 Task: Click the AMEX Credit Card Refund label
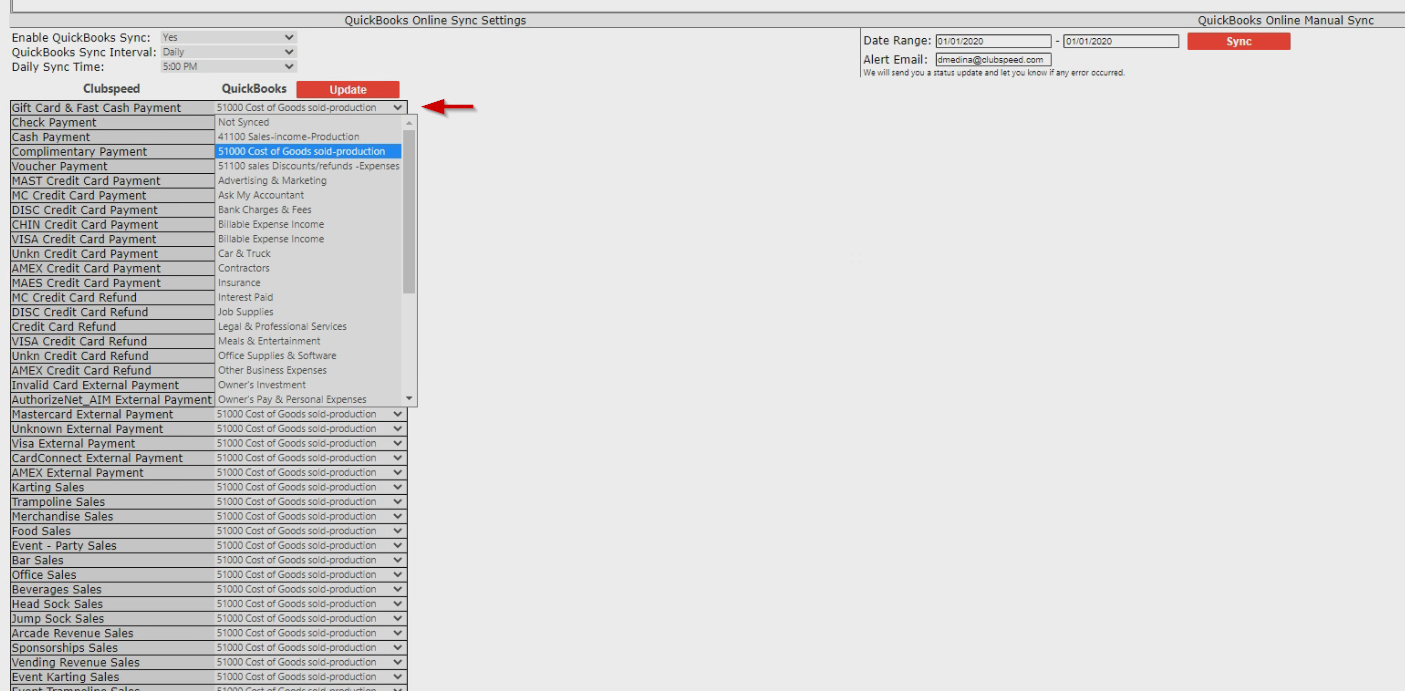click(81, 371)
